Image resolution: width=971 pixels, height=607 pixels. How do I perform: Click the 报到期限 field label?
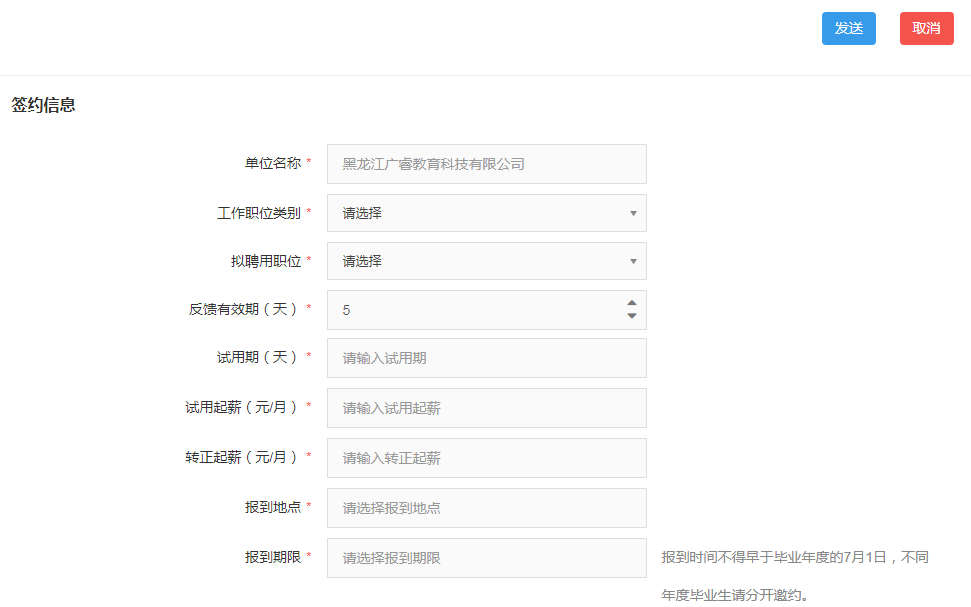coord(272,557)
